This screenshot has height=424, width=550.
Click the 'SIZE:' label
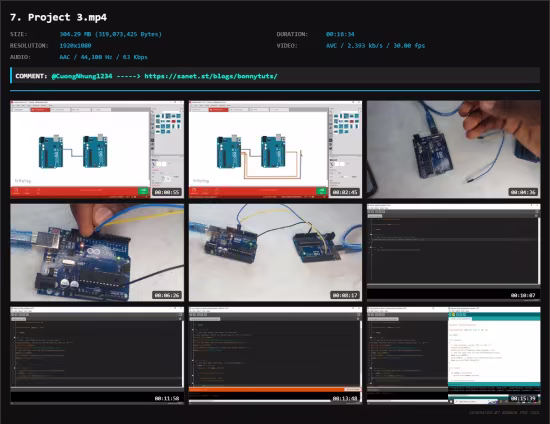pyautogui.click(x=19, y=34)
